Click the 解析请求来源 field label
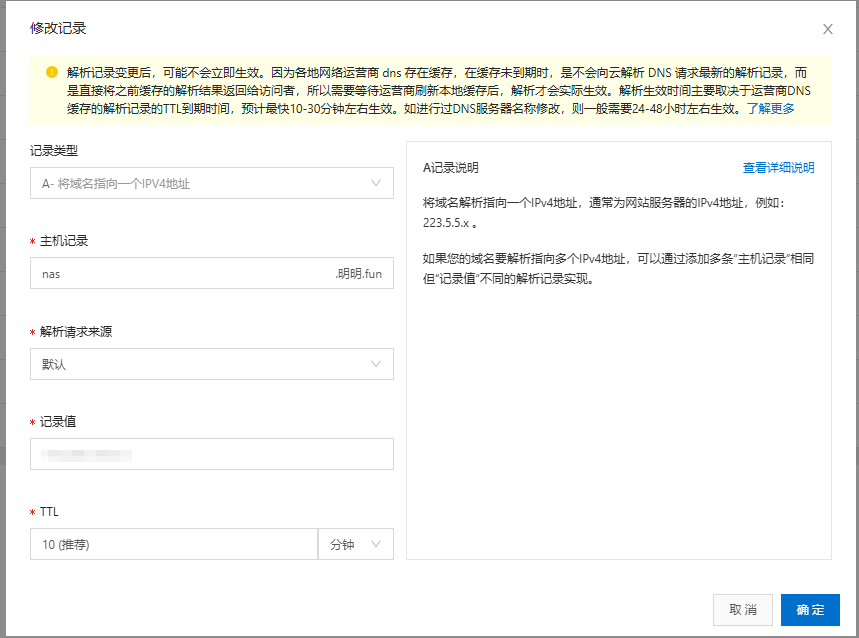The width and height of the screenshot is (859, 638). (76, 331)
